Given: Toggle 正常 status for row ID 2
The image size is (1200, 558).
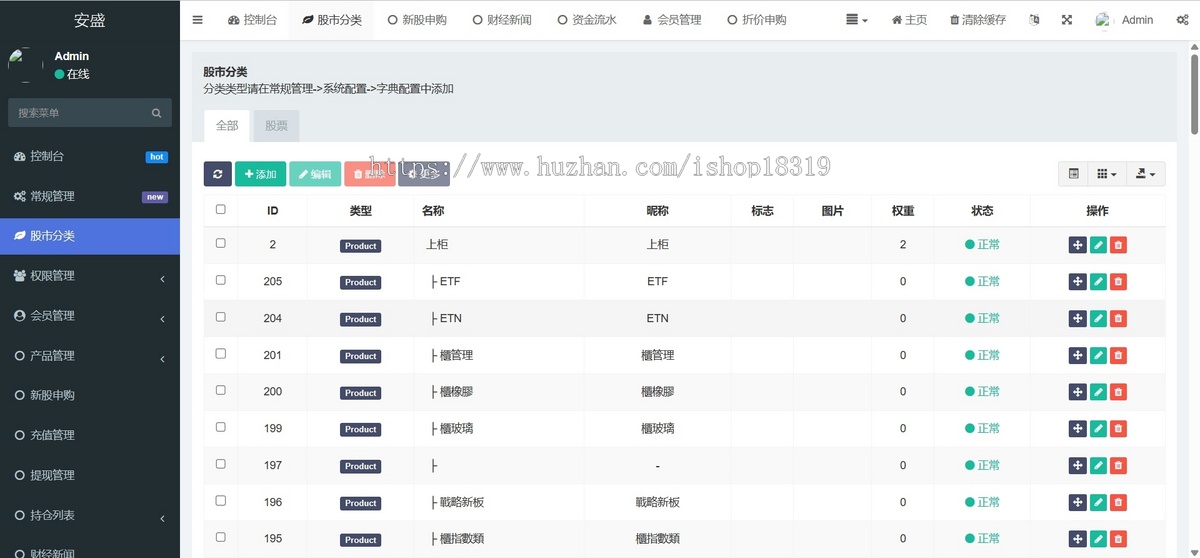Looking at the screenshot, I should pos(982,245).
